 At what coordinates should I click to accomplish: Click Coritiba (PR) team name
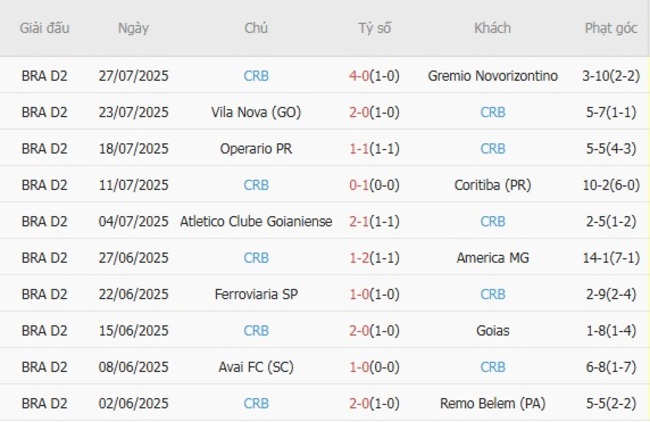tap(492, 185)
